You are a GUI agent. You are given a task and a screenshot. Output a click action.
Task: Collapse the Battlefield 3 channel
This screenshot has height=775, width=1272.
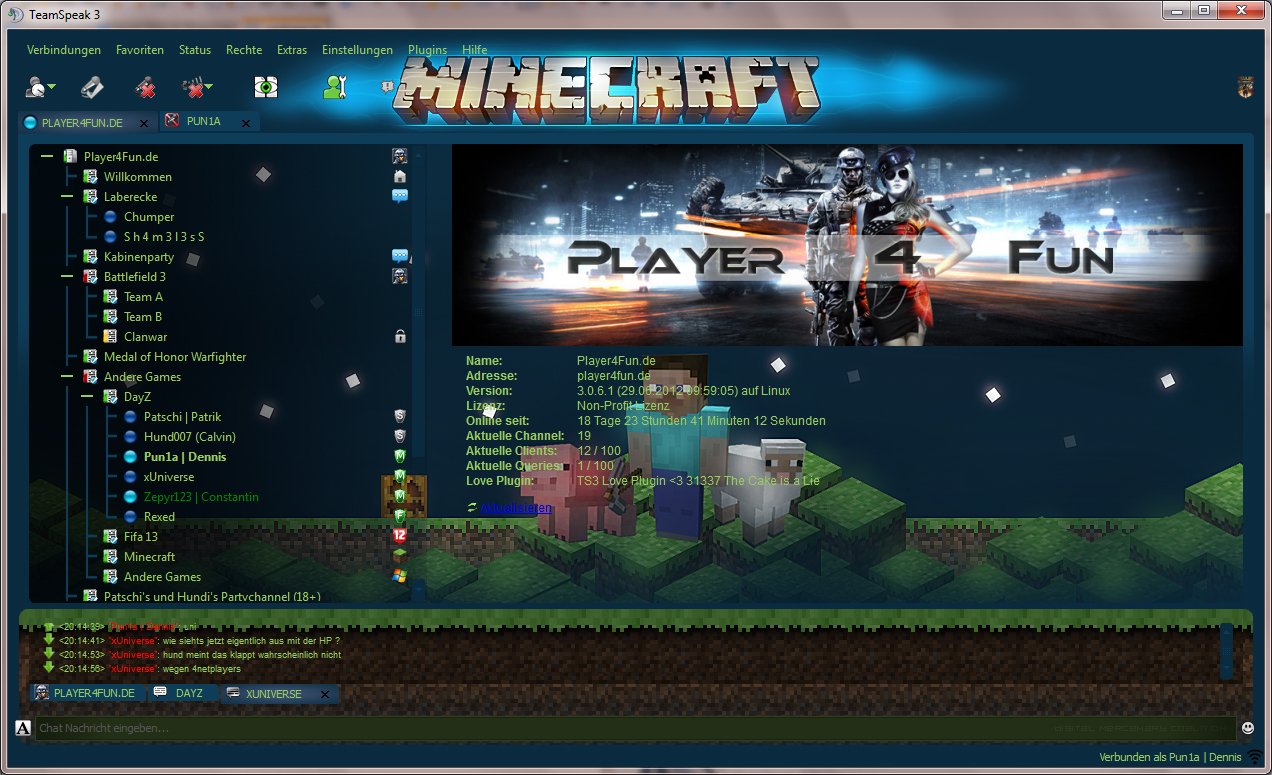coord(67,277)
